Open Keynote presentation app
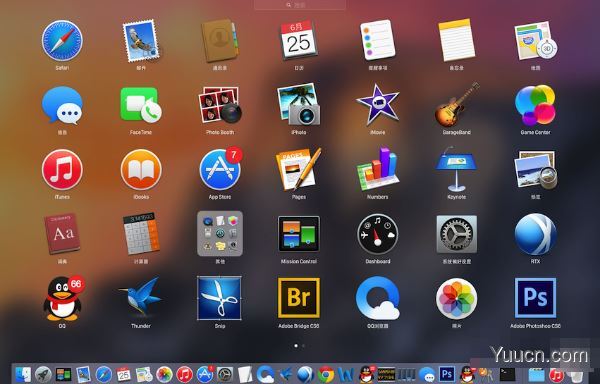 (456, 169)
